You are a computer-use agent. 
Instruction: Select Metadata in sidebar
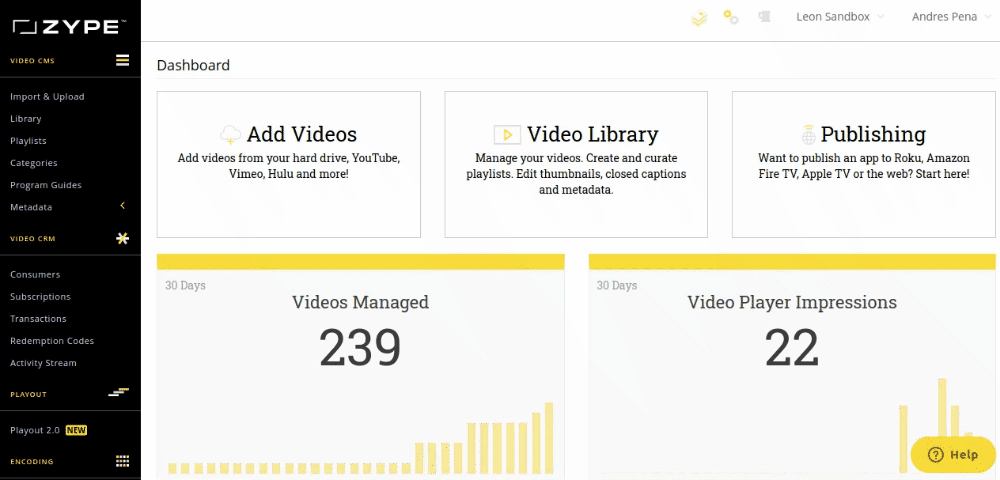tap(31, 207)
